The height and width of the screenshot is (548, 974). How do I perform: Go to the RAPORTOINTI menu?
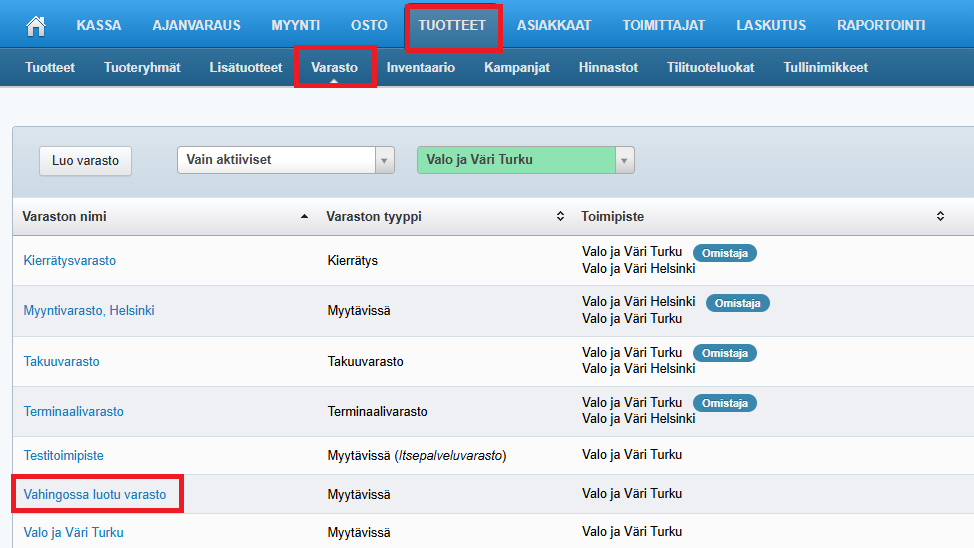[881, 26]
